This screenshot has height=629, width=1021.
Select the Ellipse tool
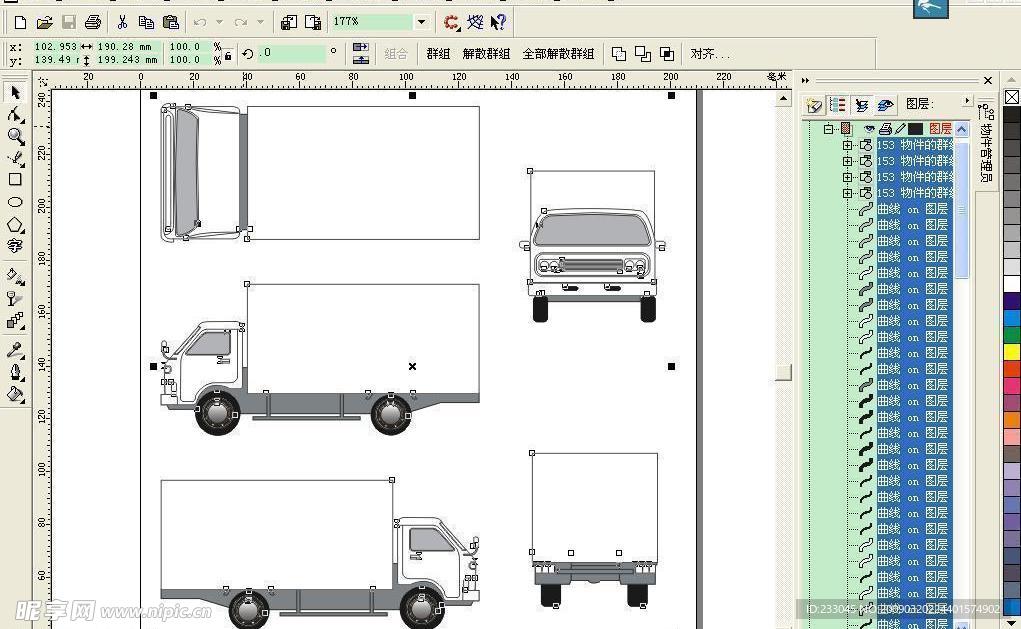15,202
